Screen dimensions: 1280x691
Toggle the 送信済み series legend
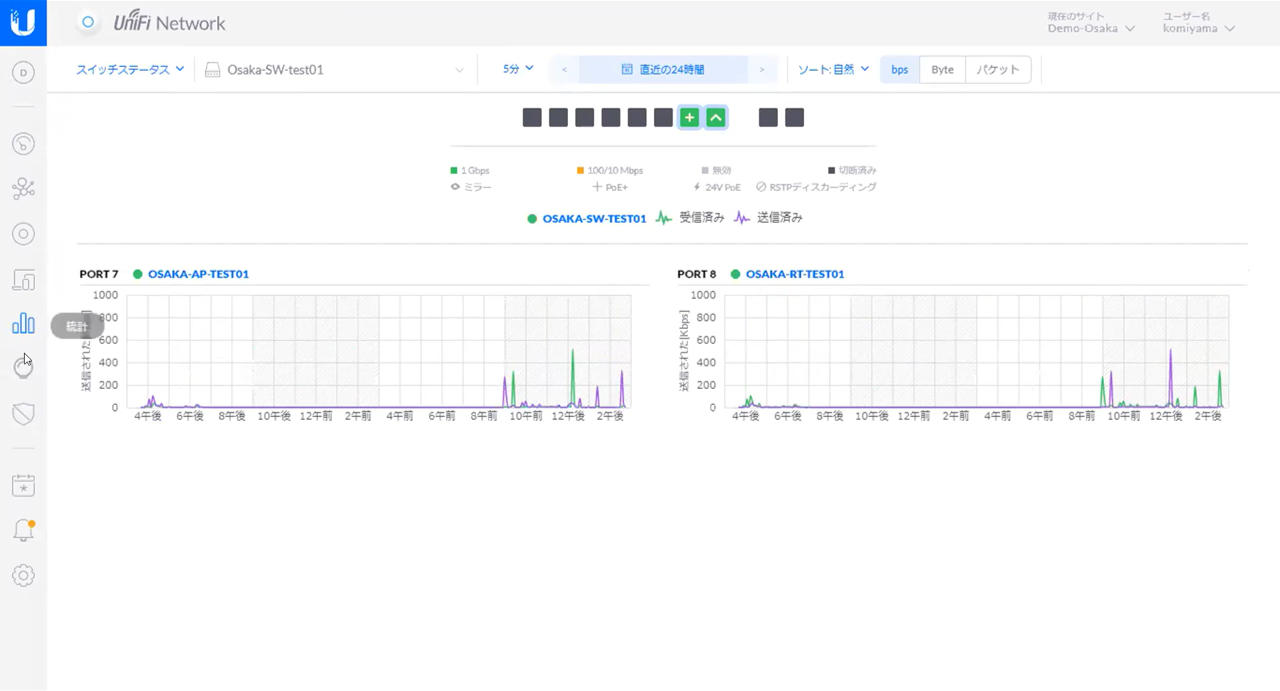(769, 218)
